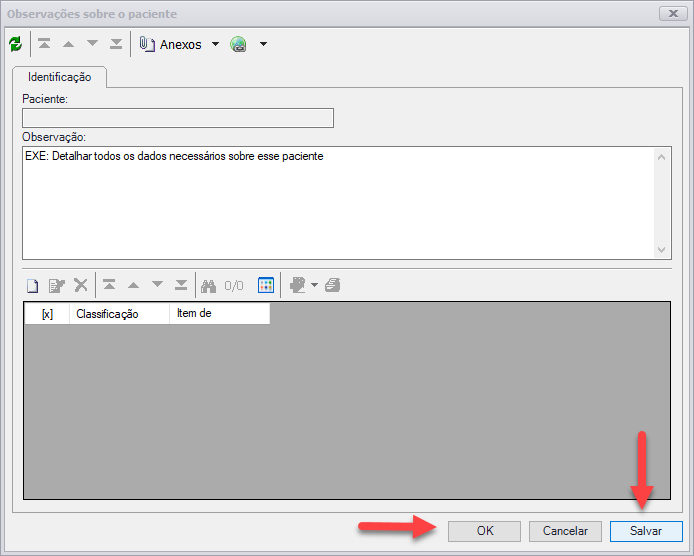Viewport: 694px width, 556px height.
Task: Click the Observação scrollbar up arrow
Action: point(662,157)
